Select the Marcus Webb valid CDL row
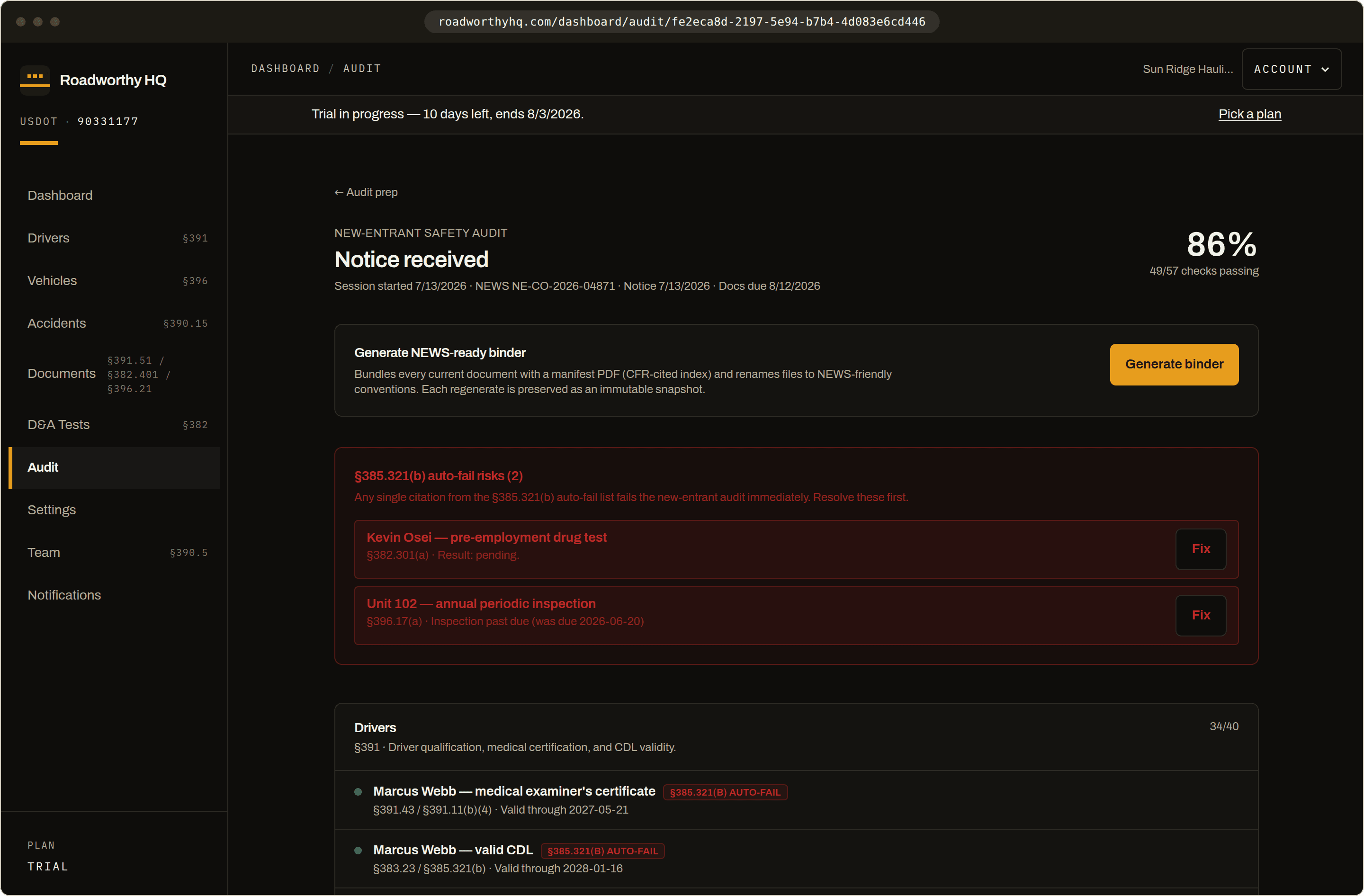Image resolution: width=1364 pixels, height=896 pixels. [796, 859]
